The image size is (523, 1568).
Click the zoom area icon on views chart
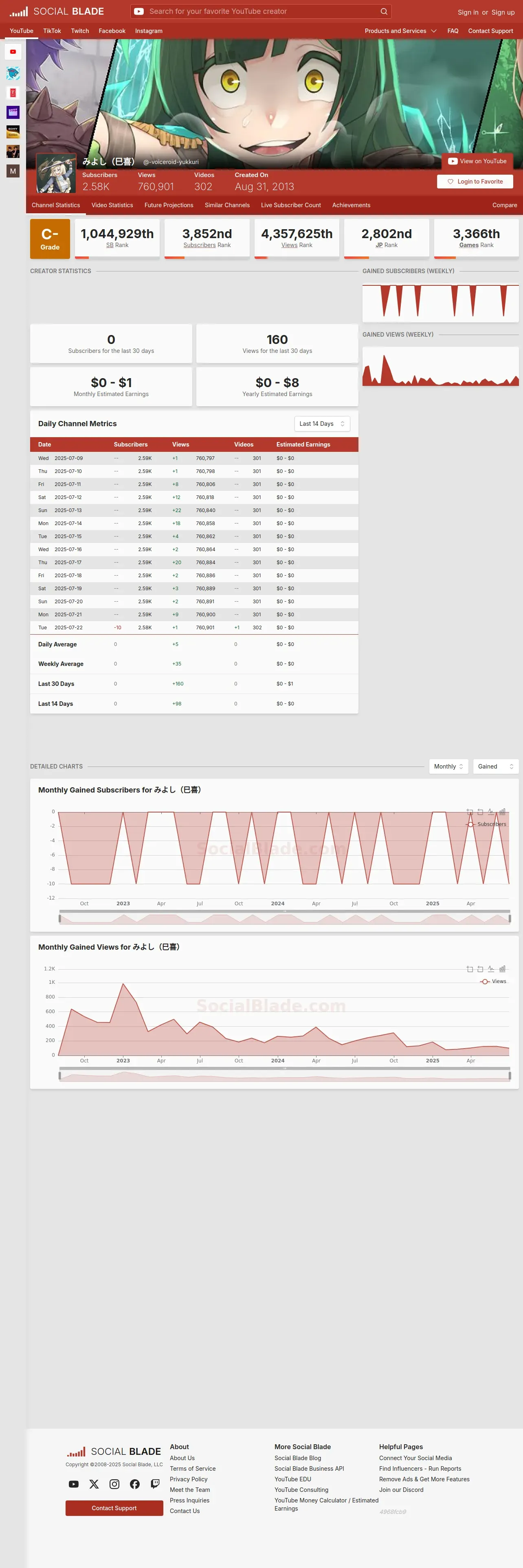pyautogui.click(x=469, y=969)
